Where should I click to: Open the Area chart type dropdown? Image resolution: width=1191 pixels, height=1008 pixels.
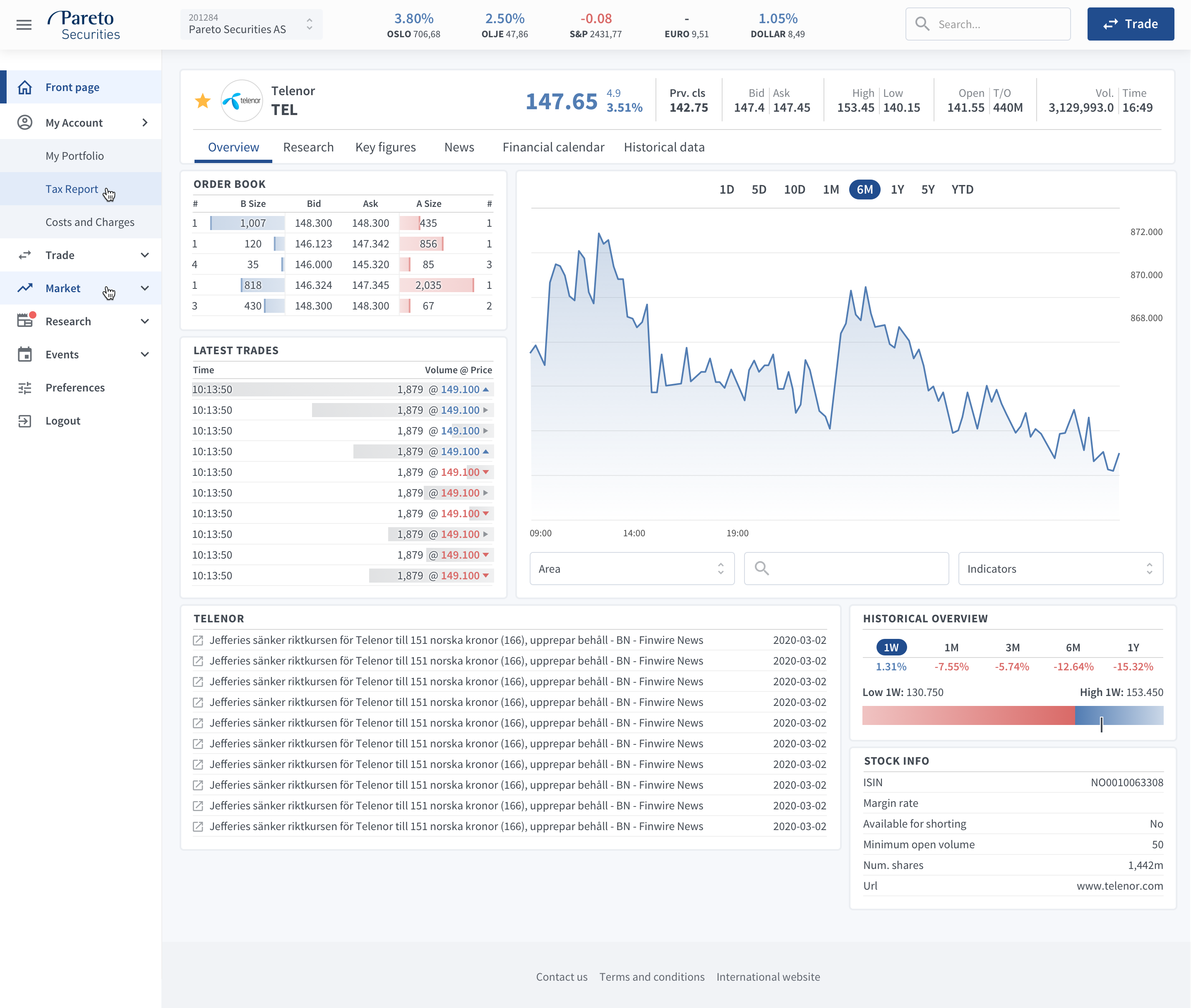632,569
